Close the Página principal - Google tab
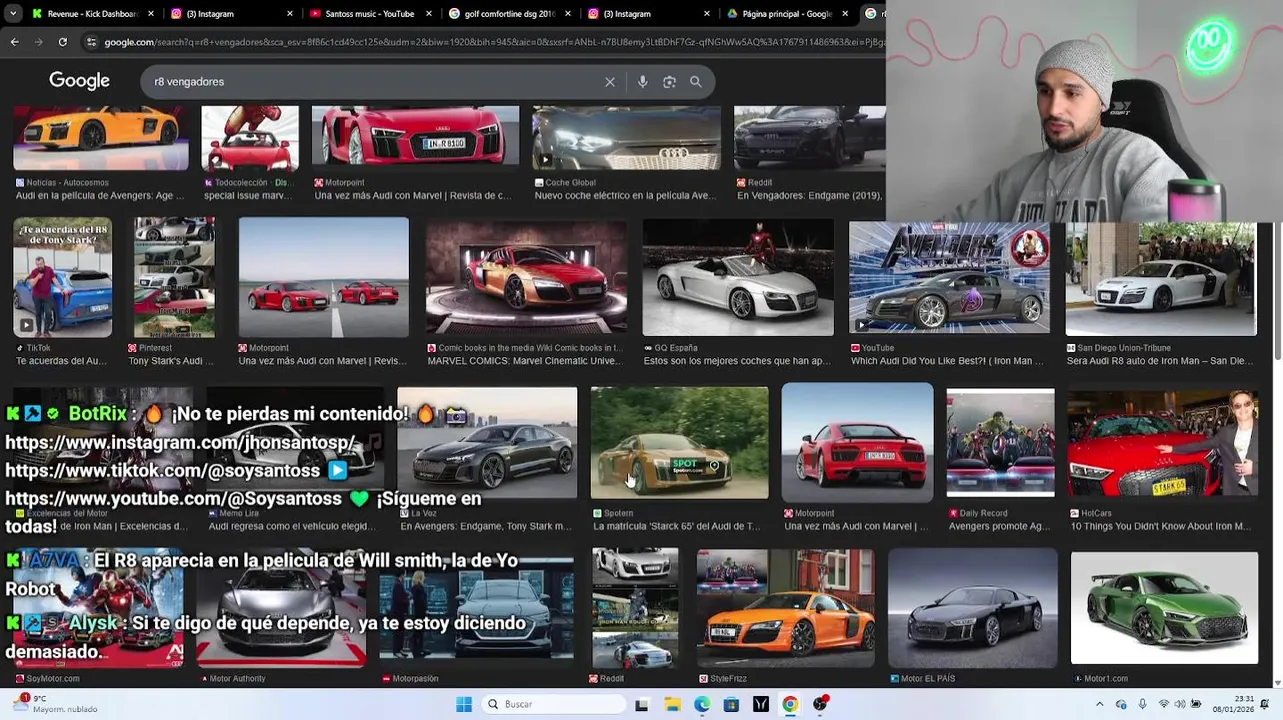This screenshot has width=1283, height=720. (x=846, y=14)
